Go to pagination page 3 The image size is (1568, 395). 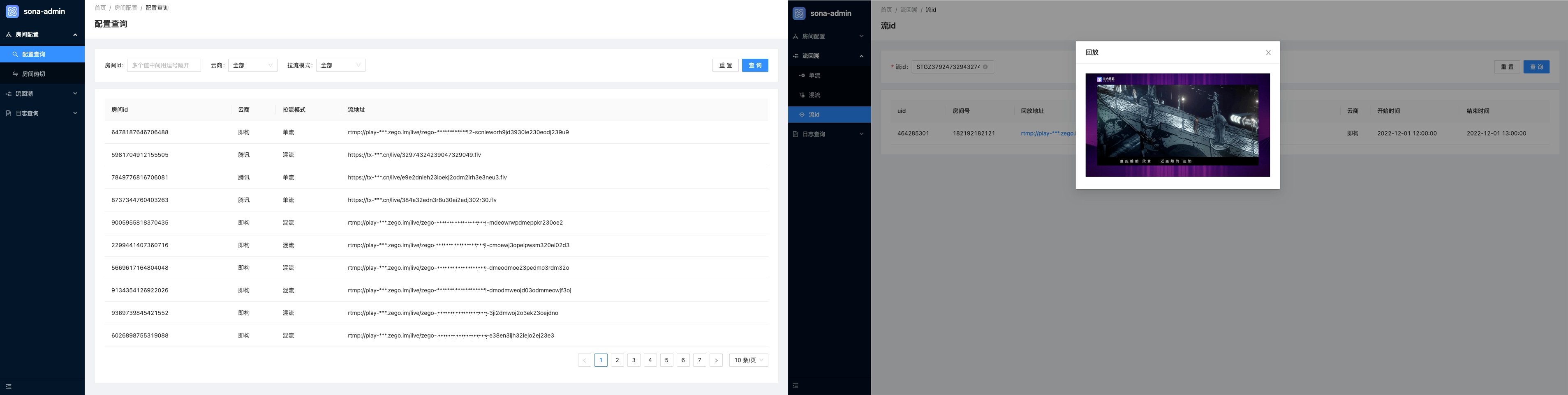634,361
